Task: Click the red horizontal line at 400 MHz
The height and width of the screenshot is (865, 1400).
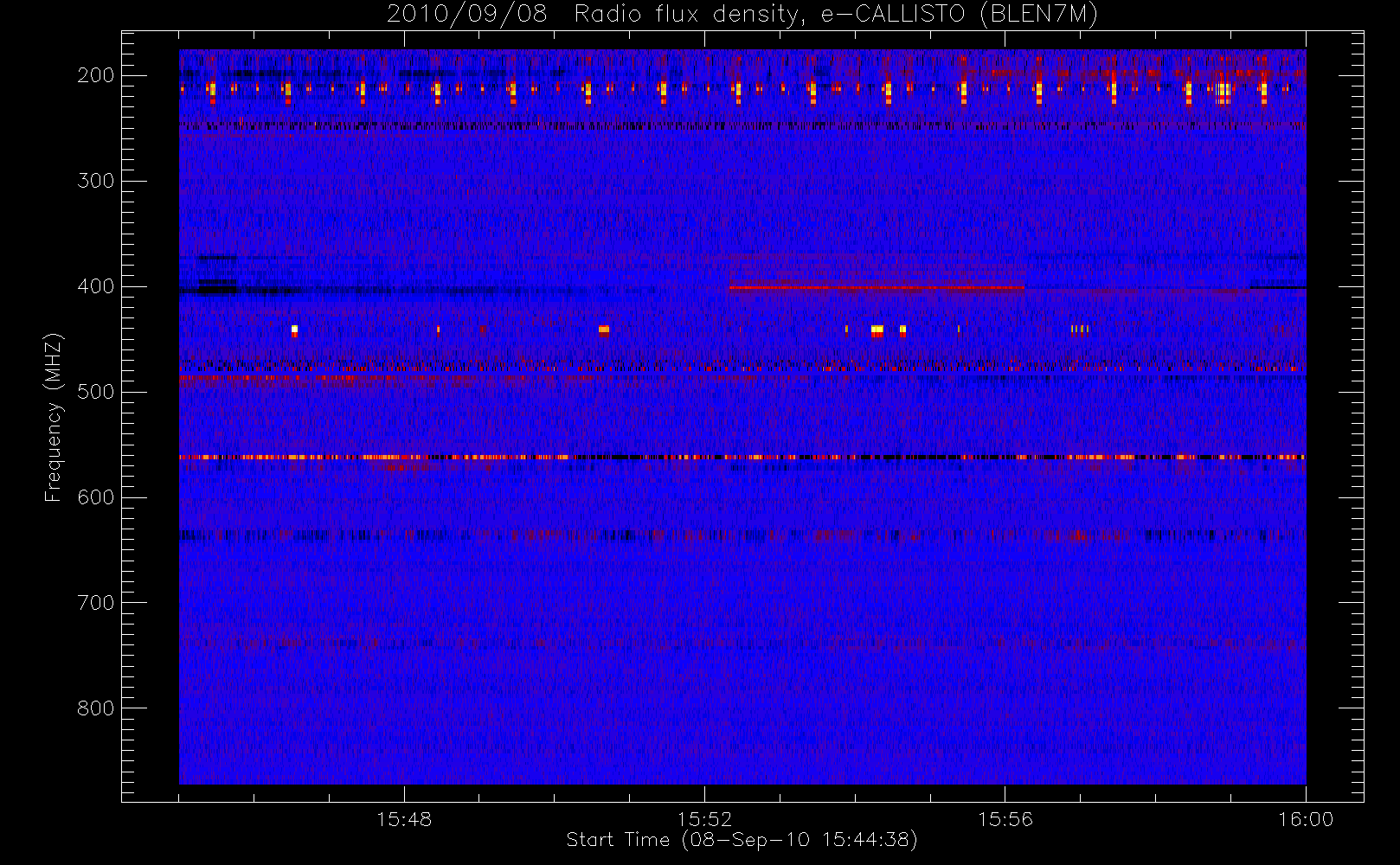Action: (877, 287)
